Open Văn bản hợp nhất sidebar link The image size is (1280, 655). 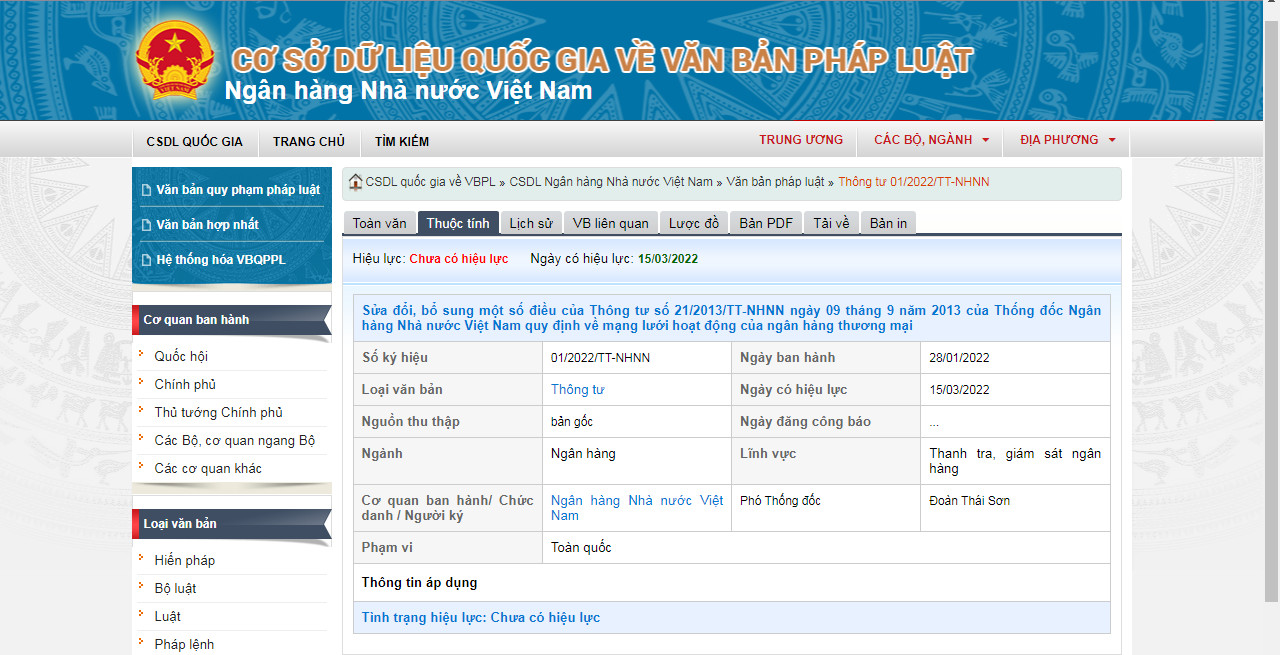point(207,225)
